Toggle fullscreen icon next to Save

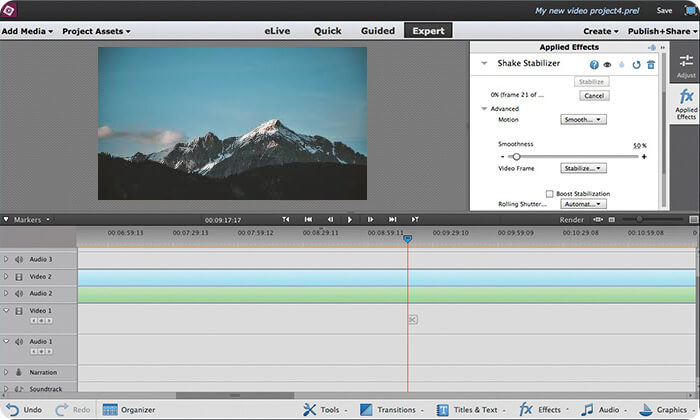689,10
